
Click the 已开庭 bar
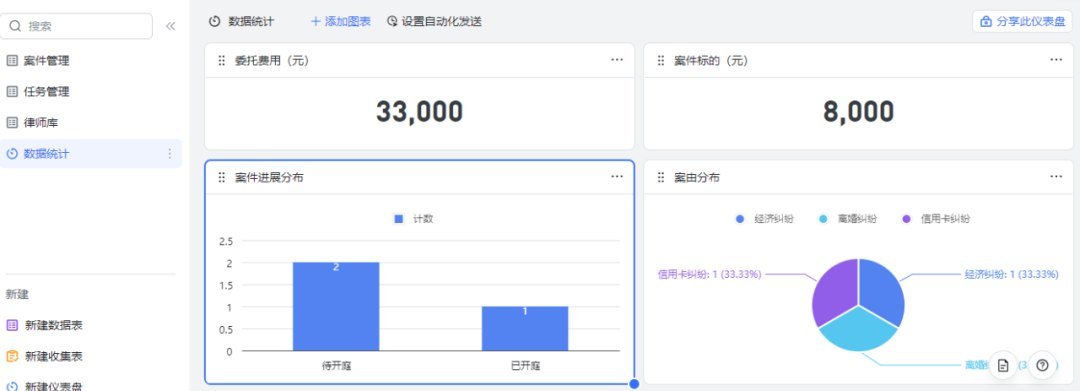[x=525, y=329]
